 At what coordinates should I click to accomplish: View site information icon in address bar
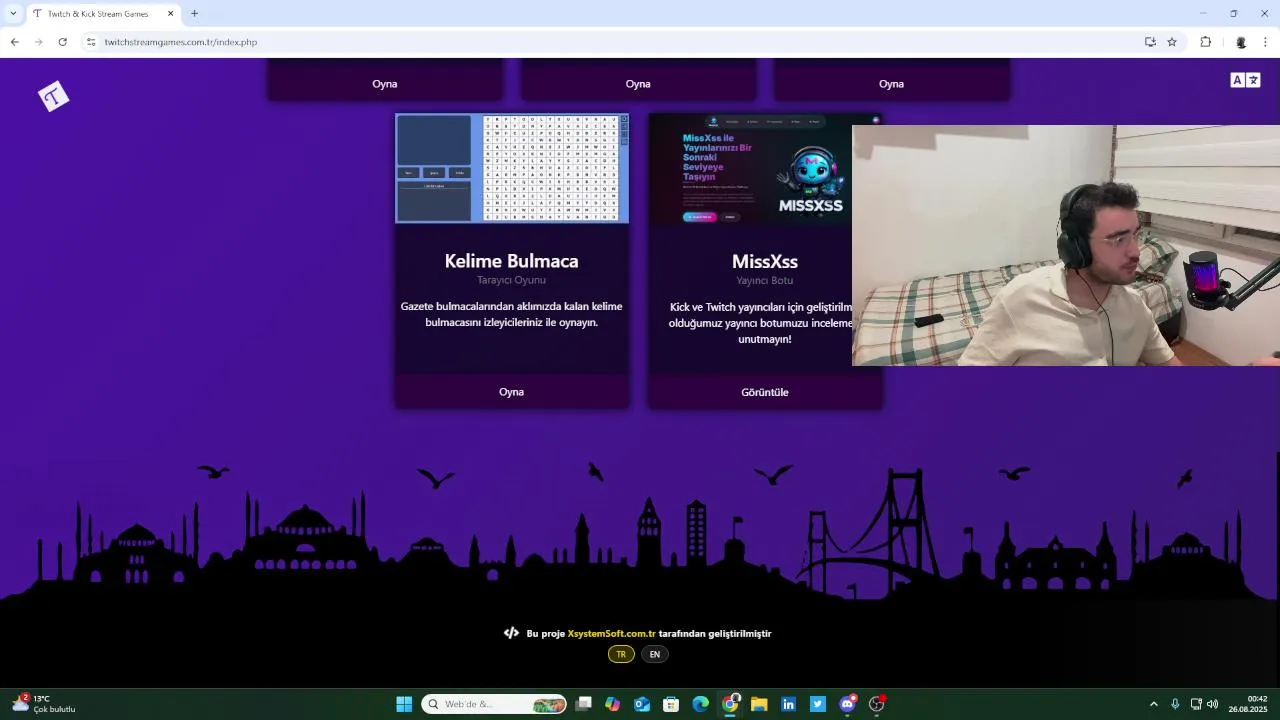(91, 42)
